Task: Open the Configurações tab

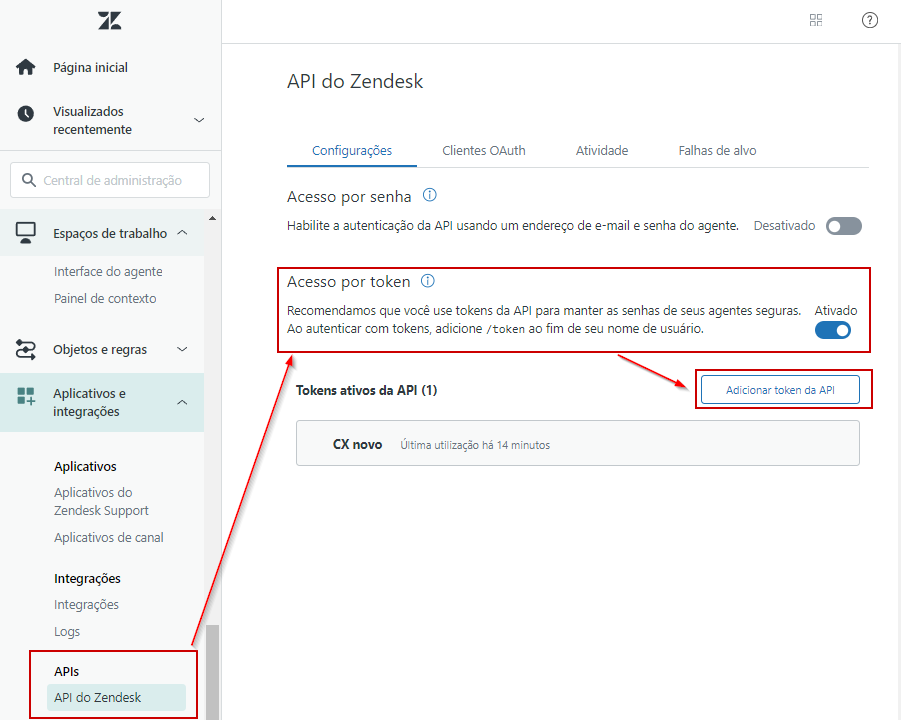Action: 352,151
